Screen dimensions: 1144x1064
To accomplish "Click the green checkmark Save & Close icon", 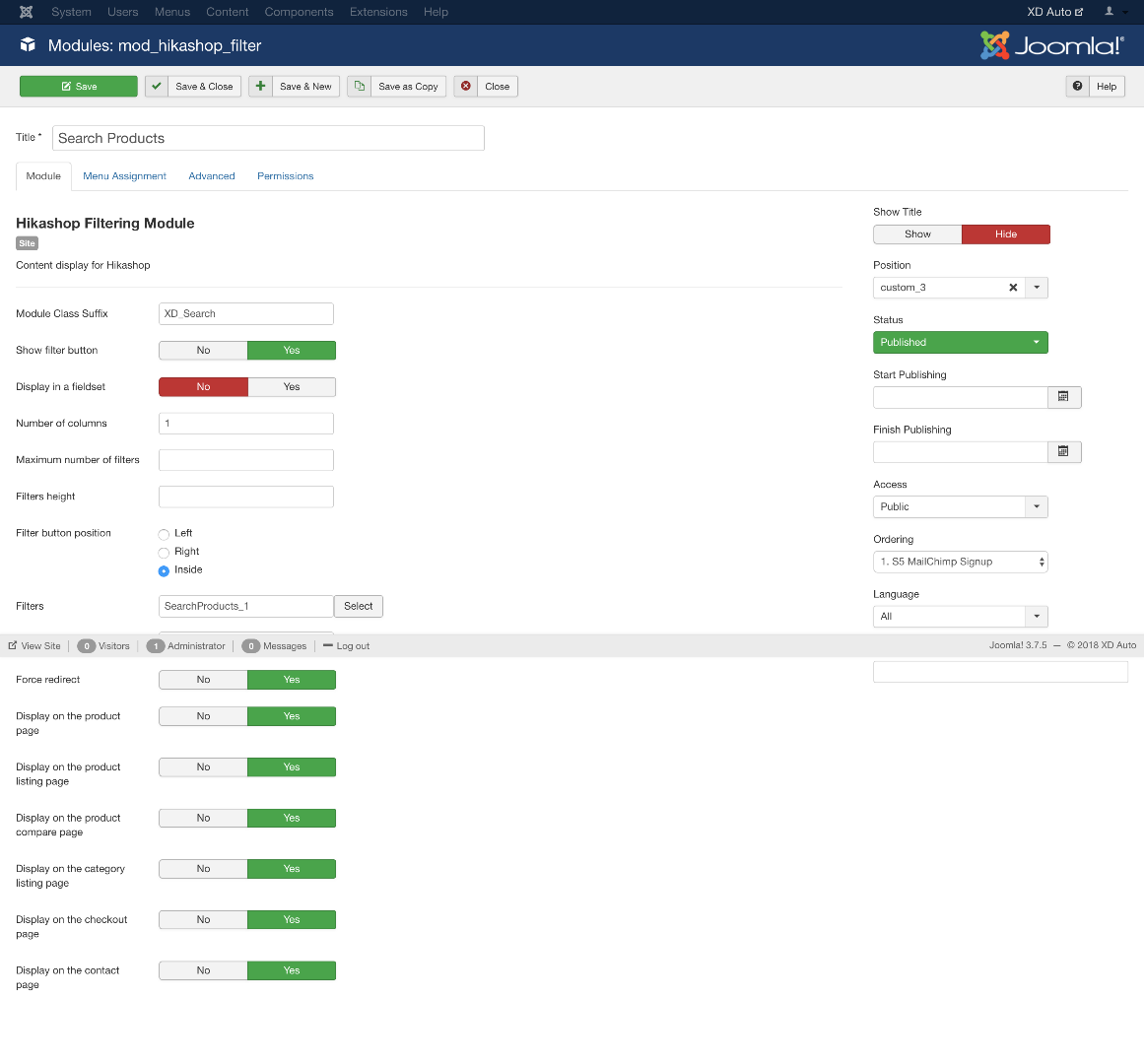I will 157,87.
